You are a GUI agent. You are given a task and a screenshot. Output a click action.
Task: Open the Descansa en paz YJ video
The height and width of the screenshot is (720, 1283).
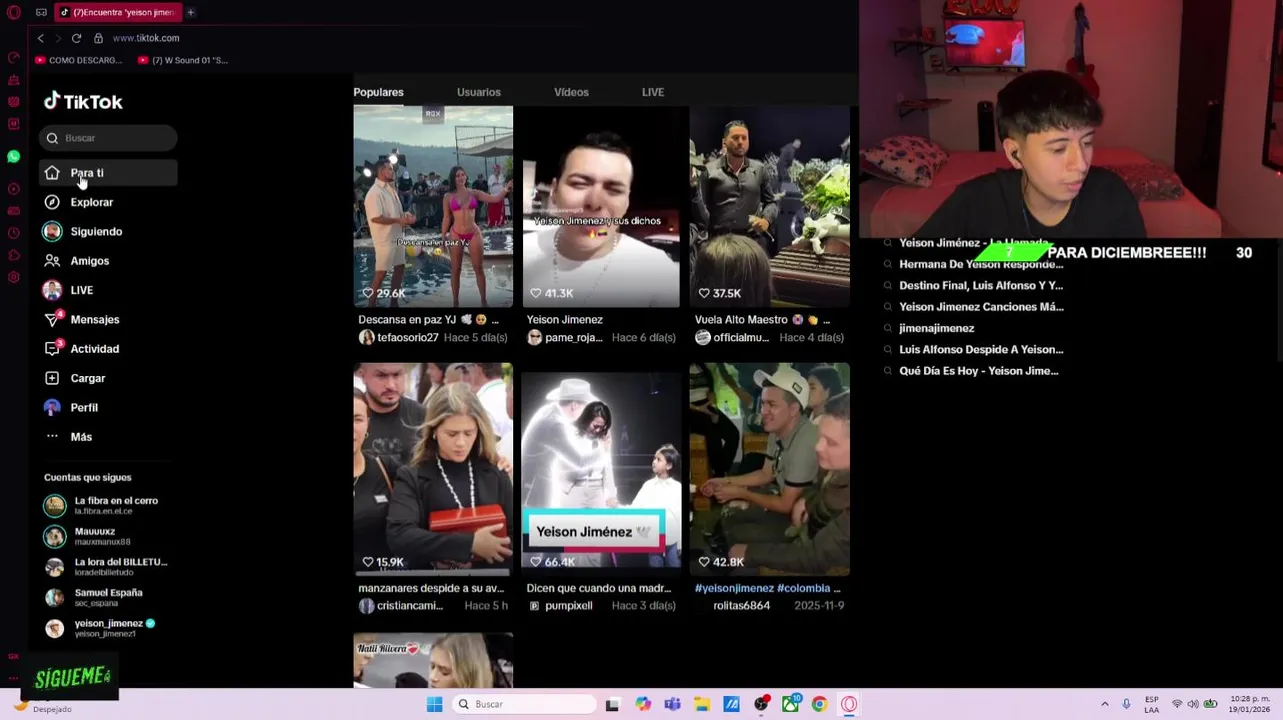click(433, 206)
